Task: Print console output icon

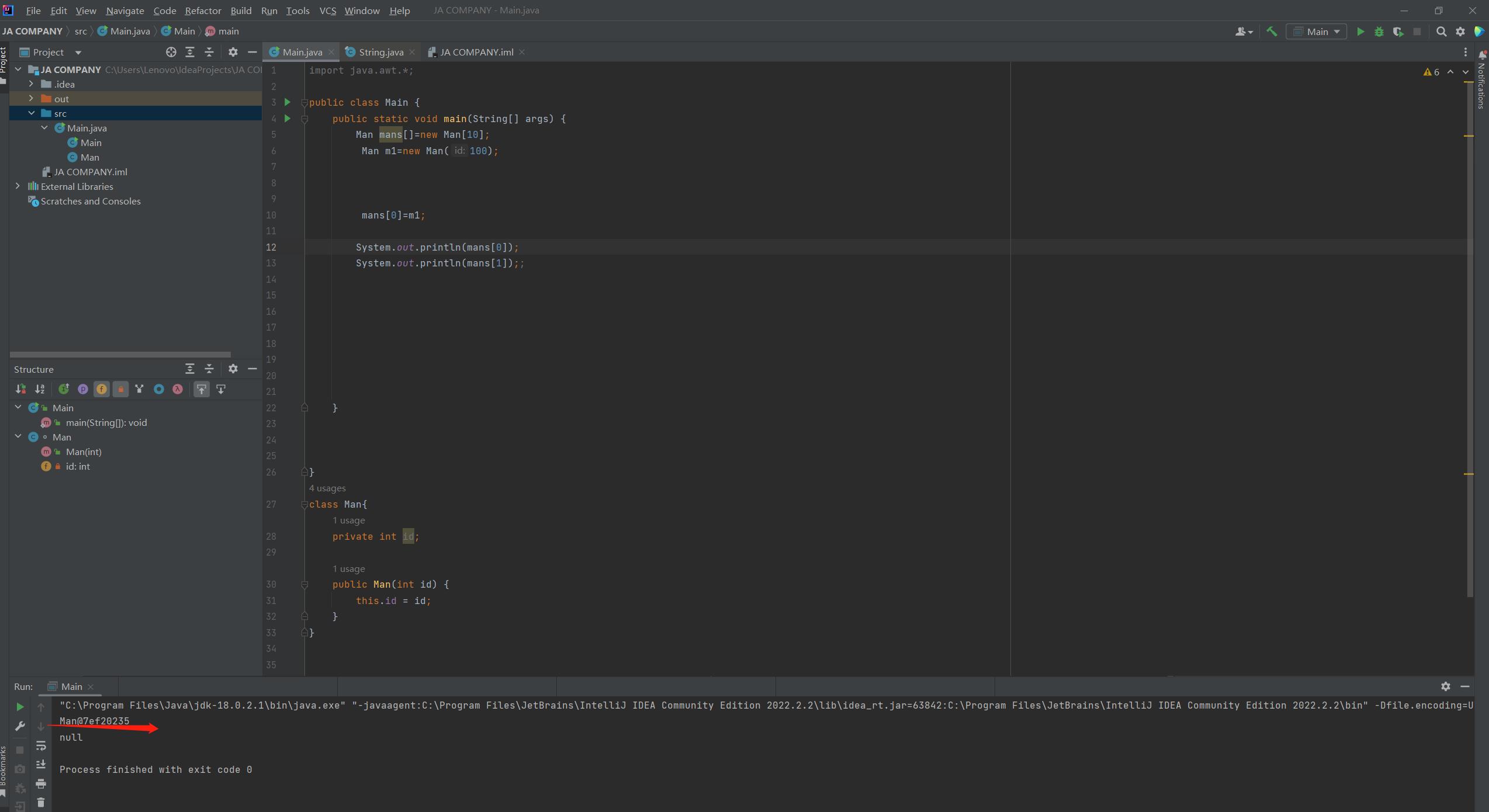Action: click(41, 784)
